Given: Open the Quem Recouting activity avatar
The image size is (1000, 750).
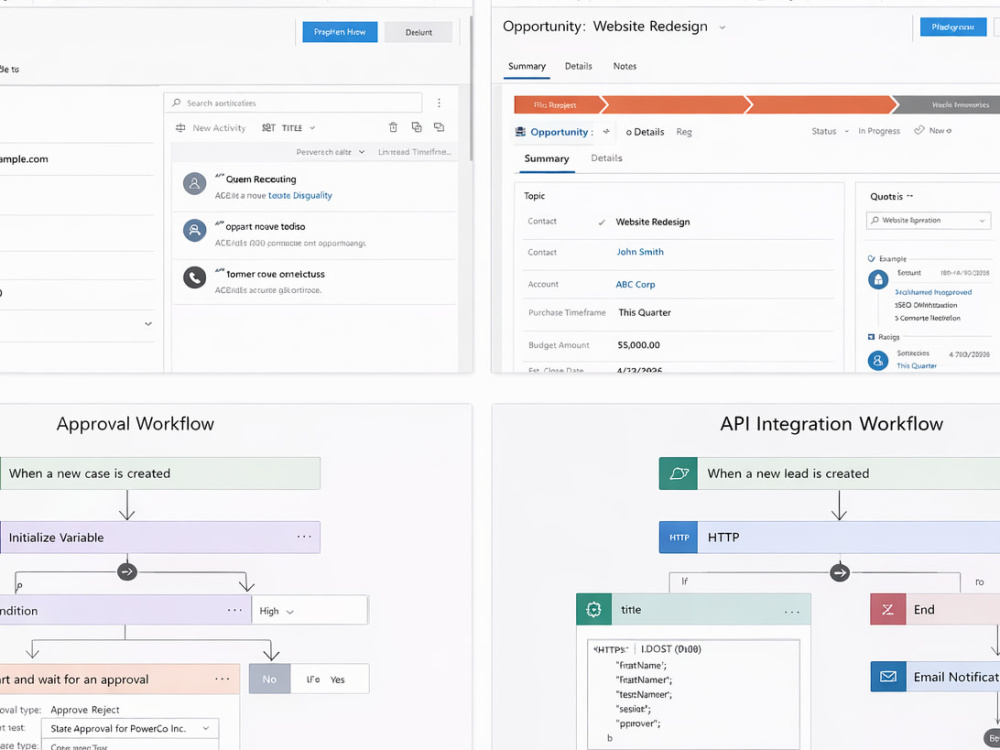Looking at the screenshot, I should pos(195,184).
